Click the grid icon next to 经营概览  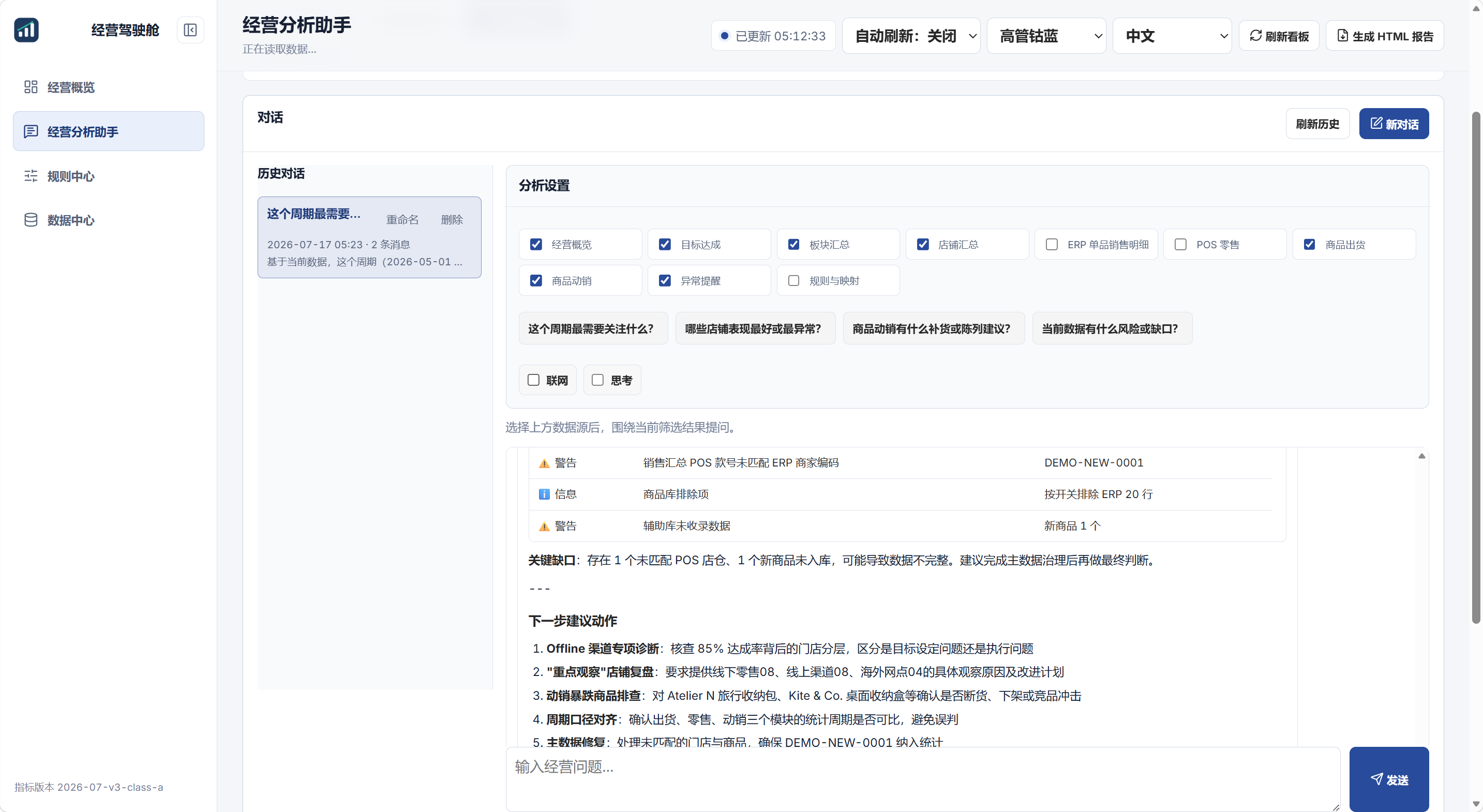[x=31, y=87]
